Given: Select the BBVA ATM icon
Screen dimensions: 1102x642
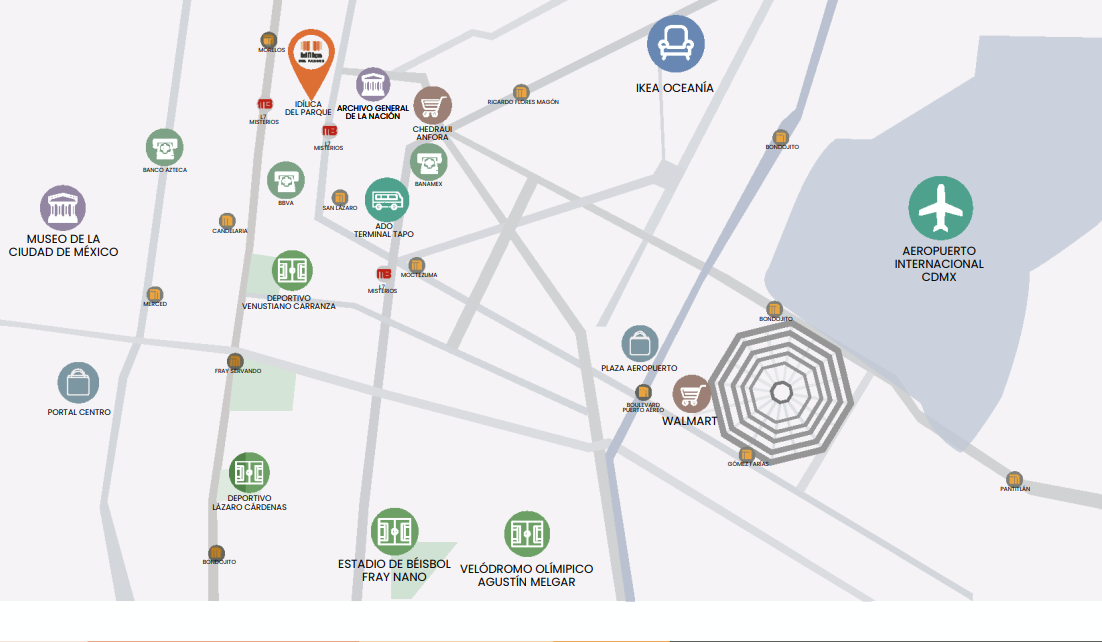Looking at the screenshot, I should tap(286, 181).
